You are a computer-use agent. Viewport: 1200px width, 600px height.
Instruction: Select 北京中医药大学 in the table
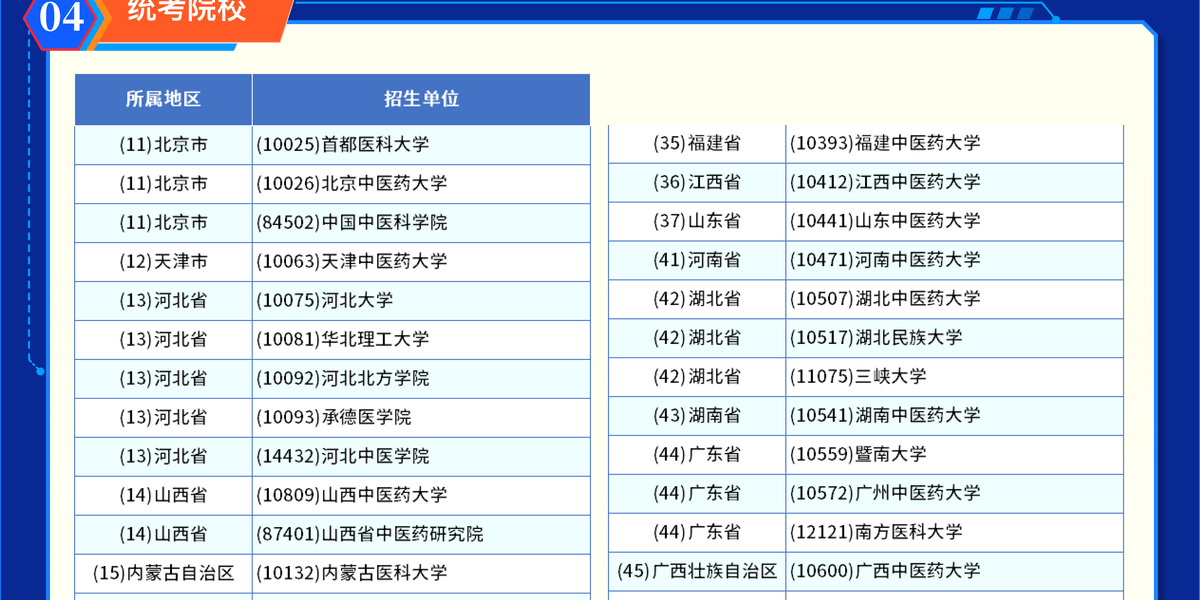click(x=351, y=183)
